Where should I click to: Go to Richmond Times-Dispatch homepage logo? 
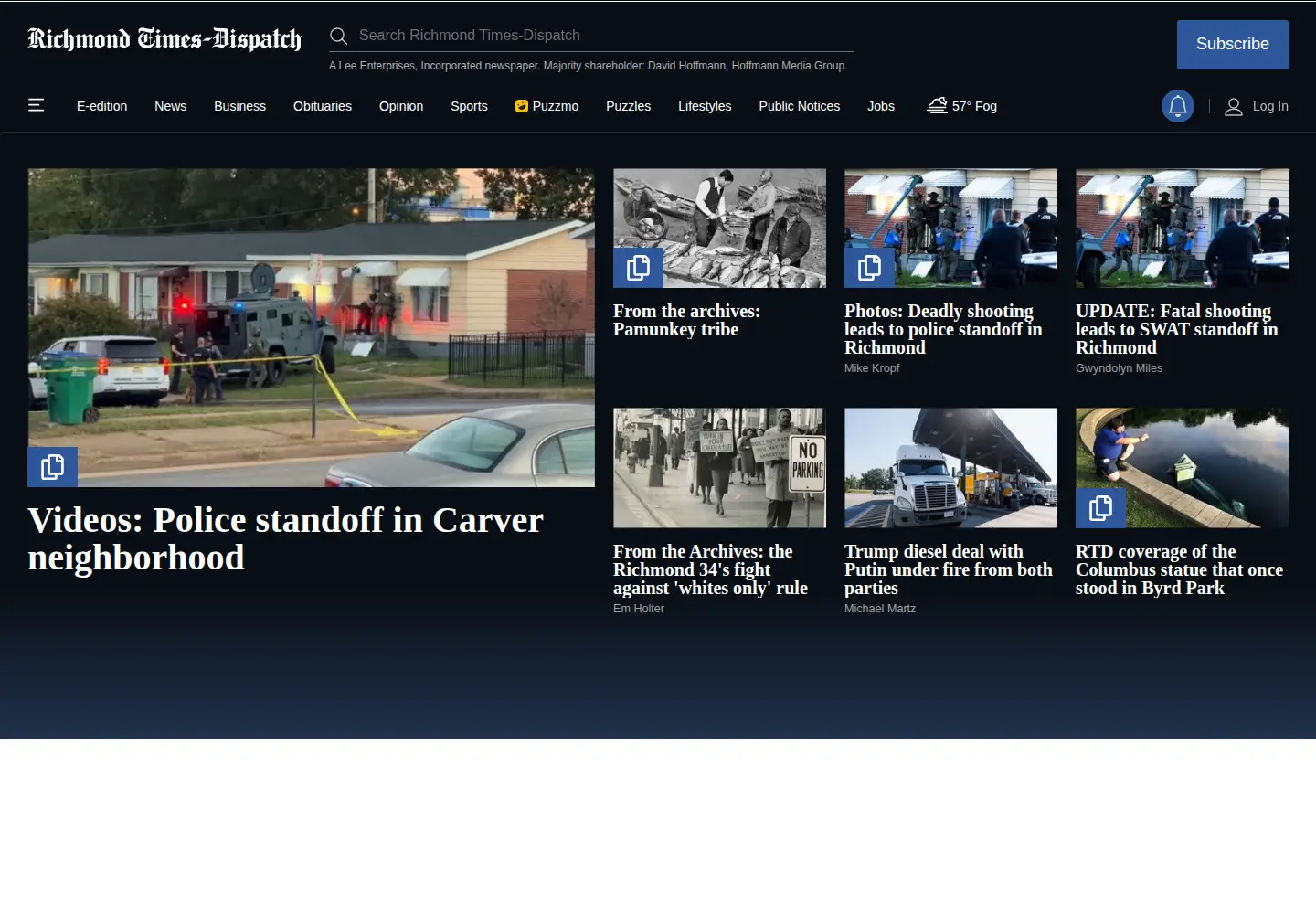(x=164, y=38)
